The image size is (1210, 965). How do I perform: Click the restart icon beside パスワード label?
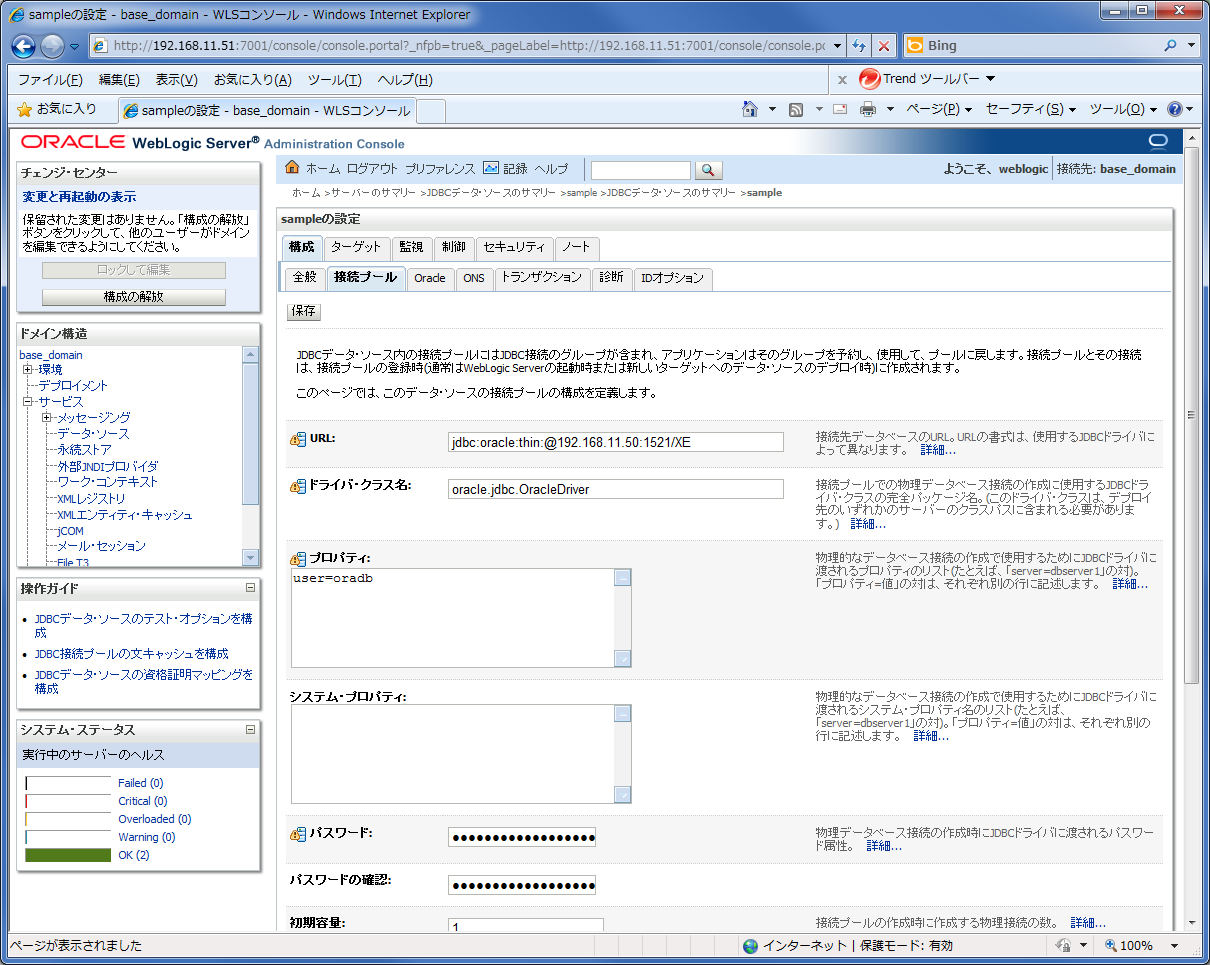click(x=298, y=834)
